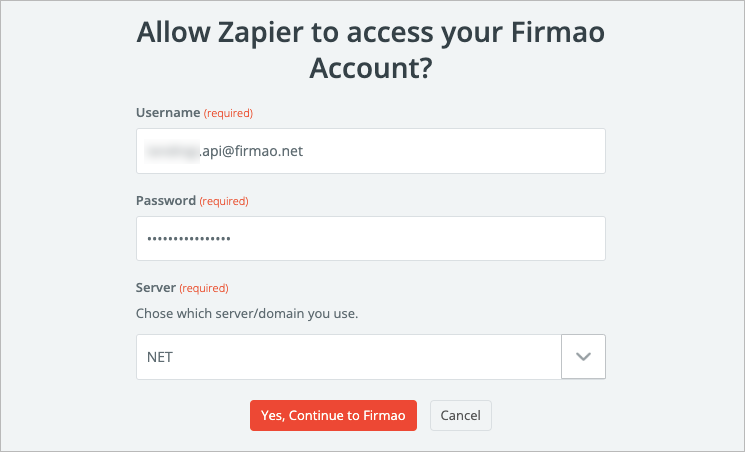Click the red (required) tag beside Username

click(228, 114)
